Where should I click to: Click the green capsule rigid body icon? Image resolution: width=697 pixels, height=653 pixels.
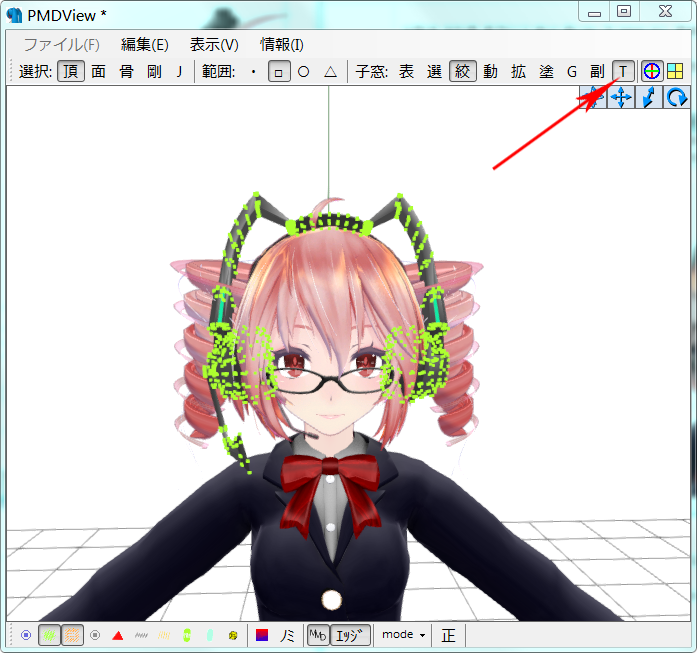[x=187, y=635]
